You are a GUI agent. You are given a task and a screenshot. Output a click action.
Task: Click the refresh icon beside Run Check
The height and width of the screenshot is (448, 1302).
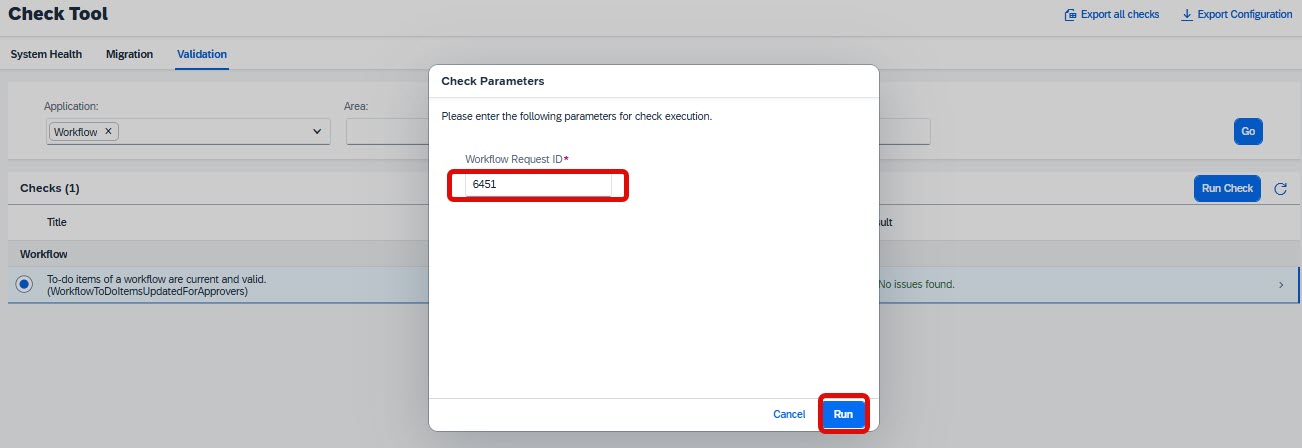1280,188
